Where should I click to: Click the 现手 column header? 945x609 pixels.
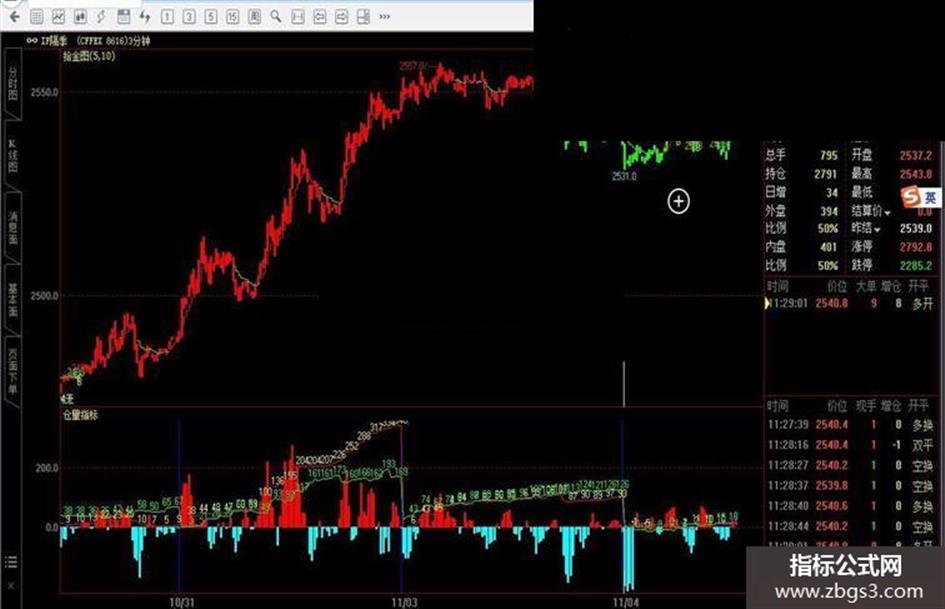pos(866,406)
